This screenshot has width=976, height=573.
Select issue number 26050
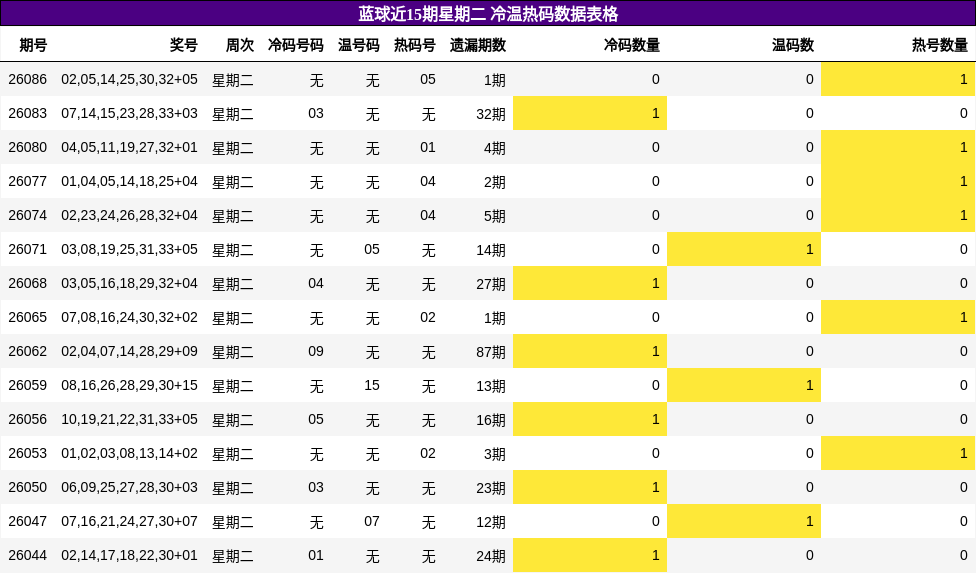(x=27, y=488)
